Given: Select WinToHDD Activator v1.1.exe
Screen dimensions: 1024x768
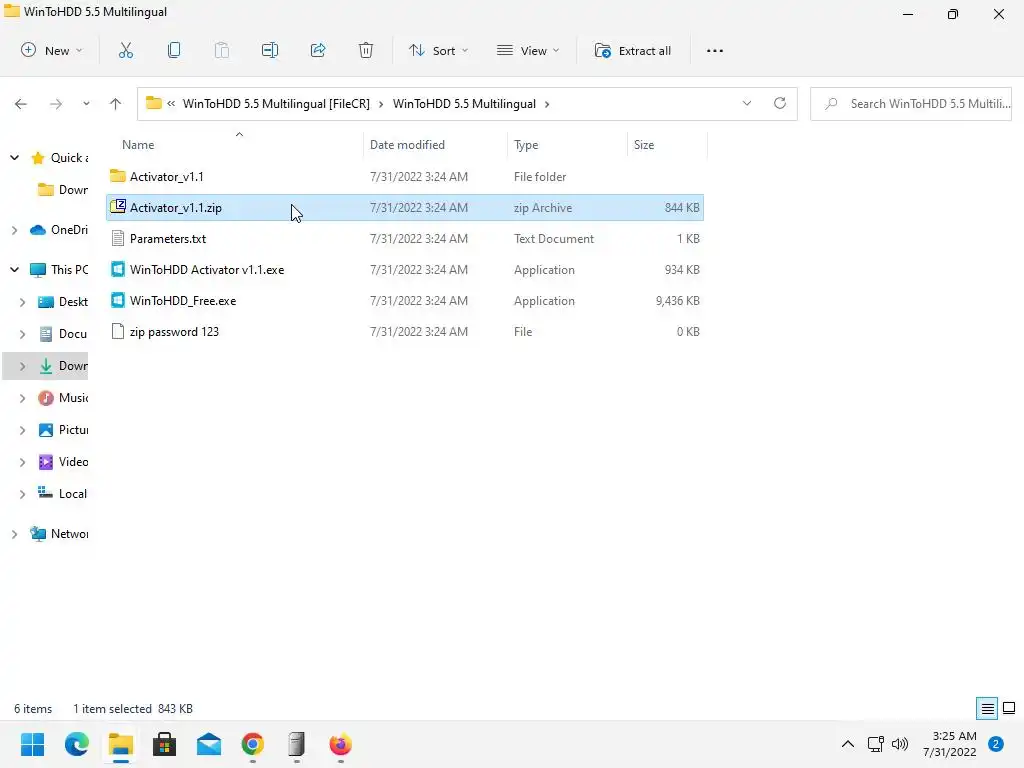Looking at the screenshot, I should [x=405, y=270].
